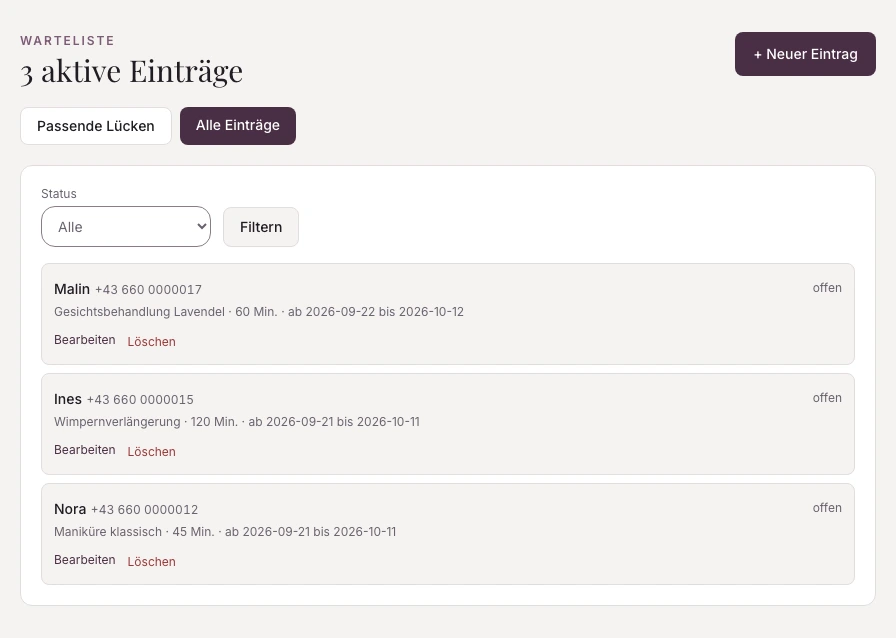This screenshot has height=638, width=896.
Task: Click the Gesichtsbehandlung Lavendel details line
Action: click(x=259, y=312)
